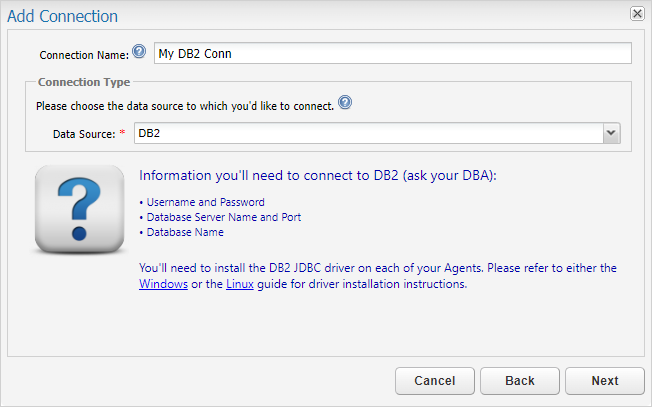Expand the Data Source dropdown arrow
This screenshot has height=407, width=652.
tap(611, 133)
